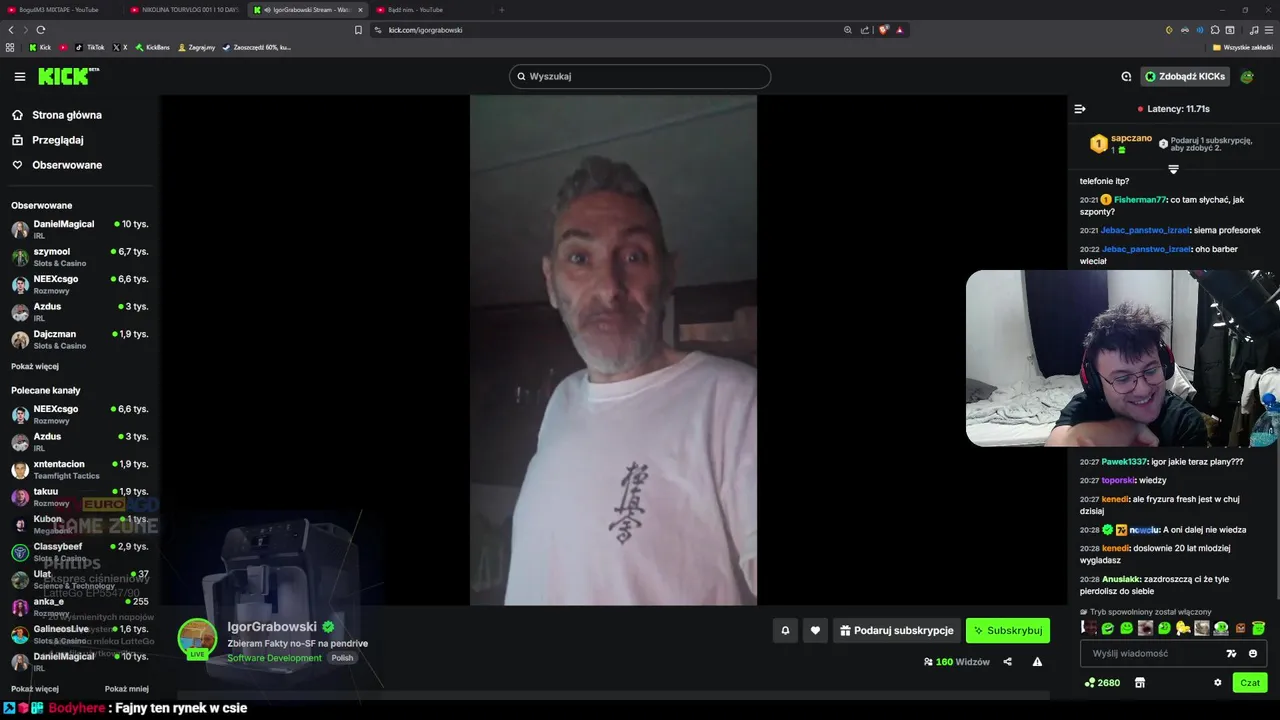Click Fisherman77 username in chat
Image resolution: width=1280 pixels, height=720 pixels.
pos(1140,200)
